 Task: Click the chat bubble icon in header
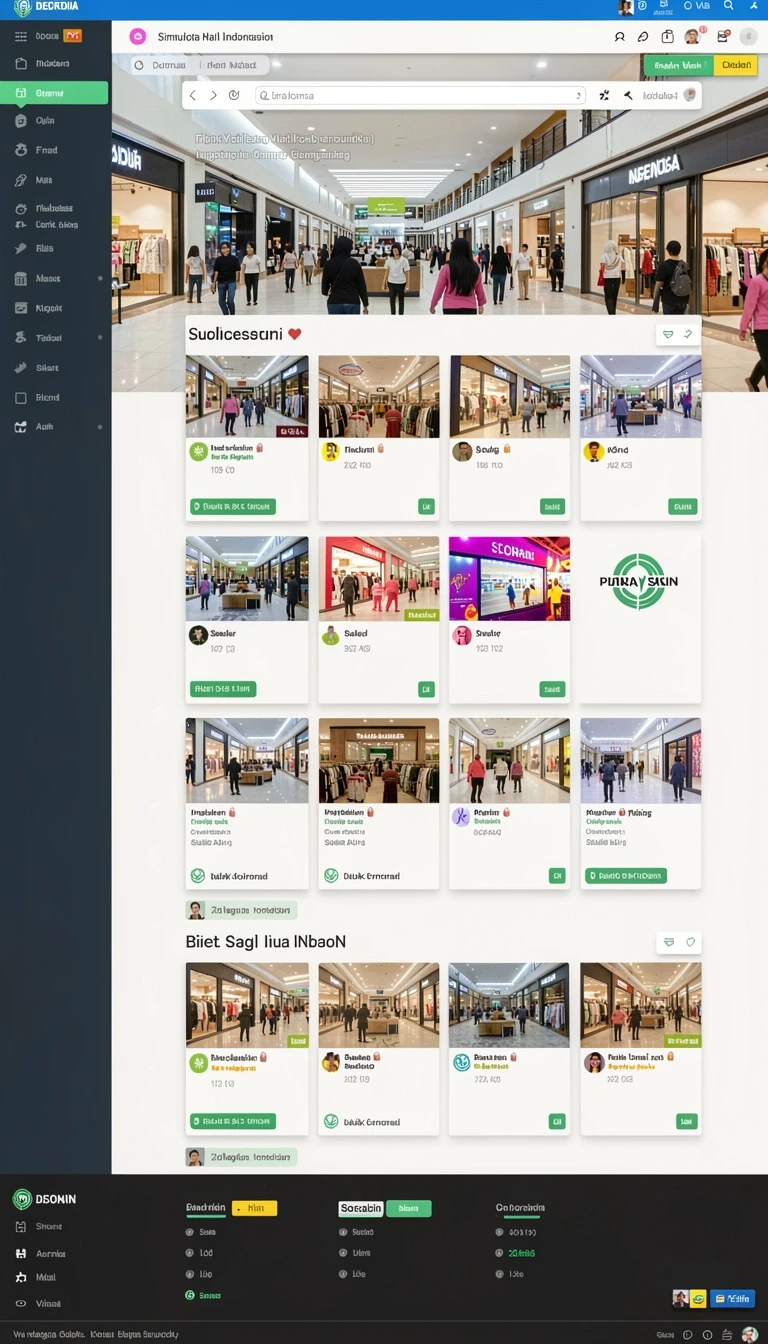(643, 36)
